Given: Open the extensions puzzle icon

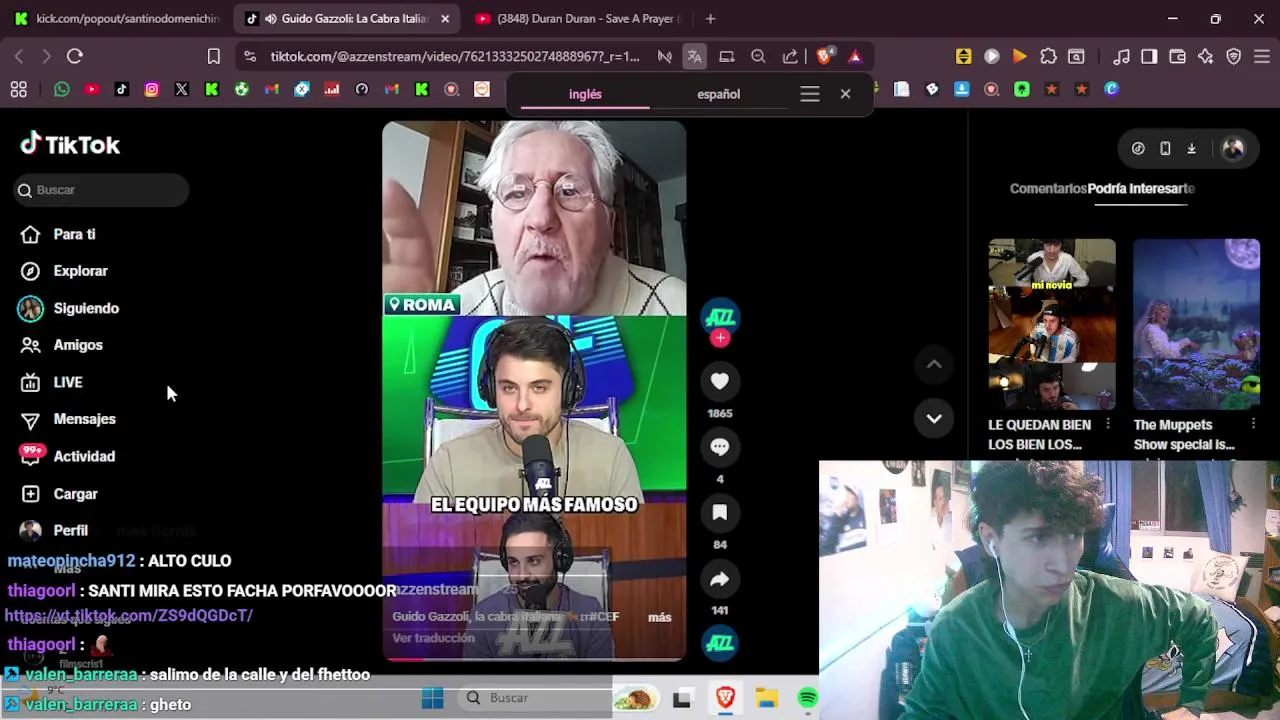Looking at the screenshot, I should [x=1048, y=56].
